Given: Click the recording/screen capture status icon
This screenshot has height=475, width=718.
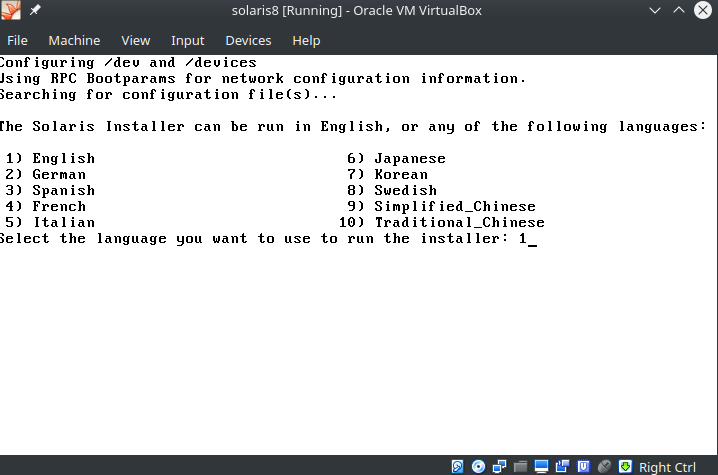Looking at the screenshot, I should 562,467.
